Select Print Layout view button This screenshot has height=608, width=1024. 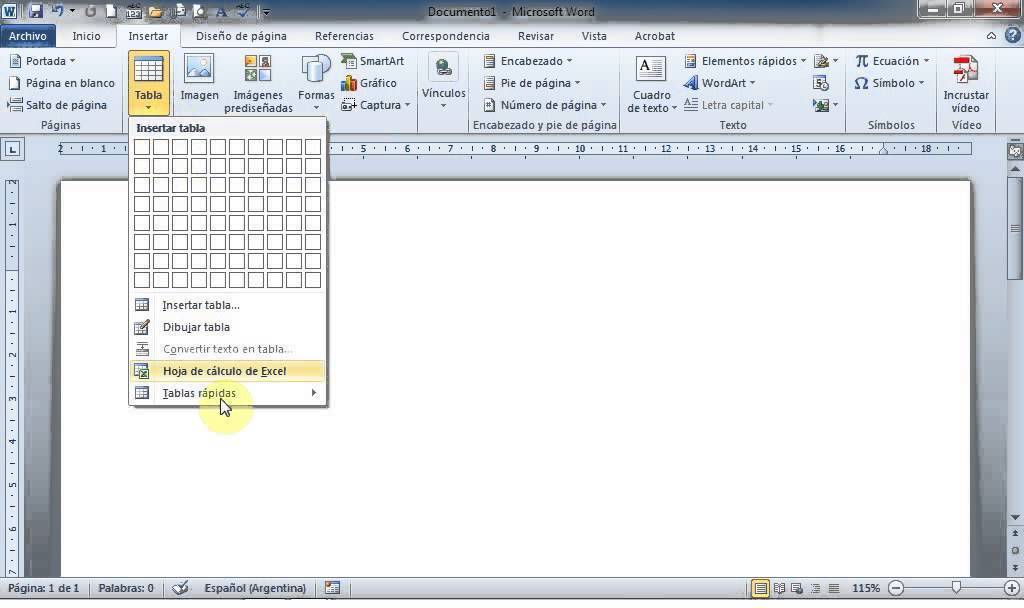point(760,588)
